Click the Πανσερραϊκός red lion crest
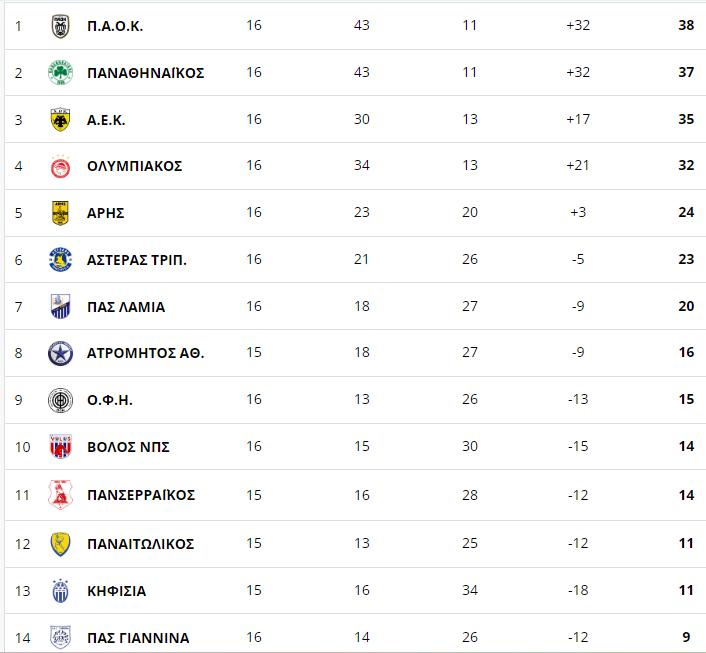 point(60,494)
